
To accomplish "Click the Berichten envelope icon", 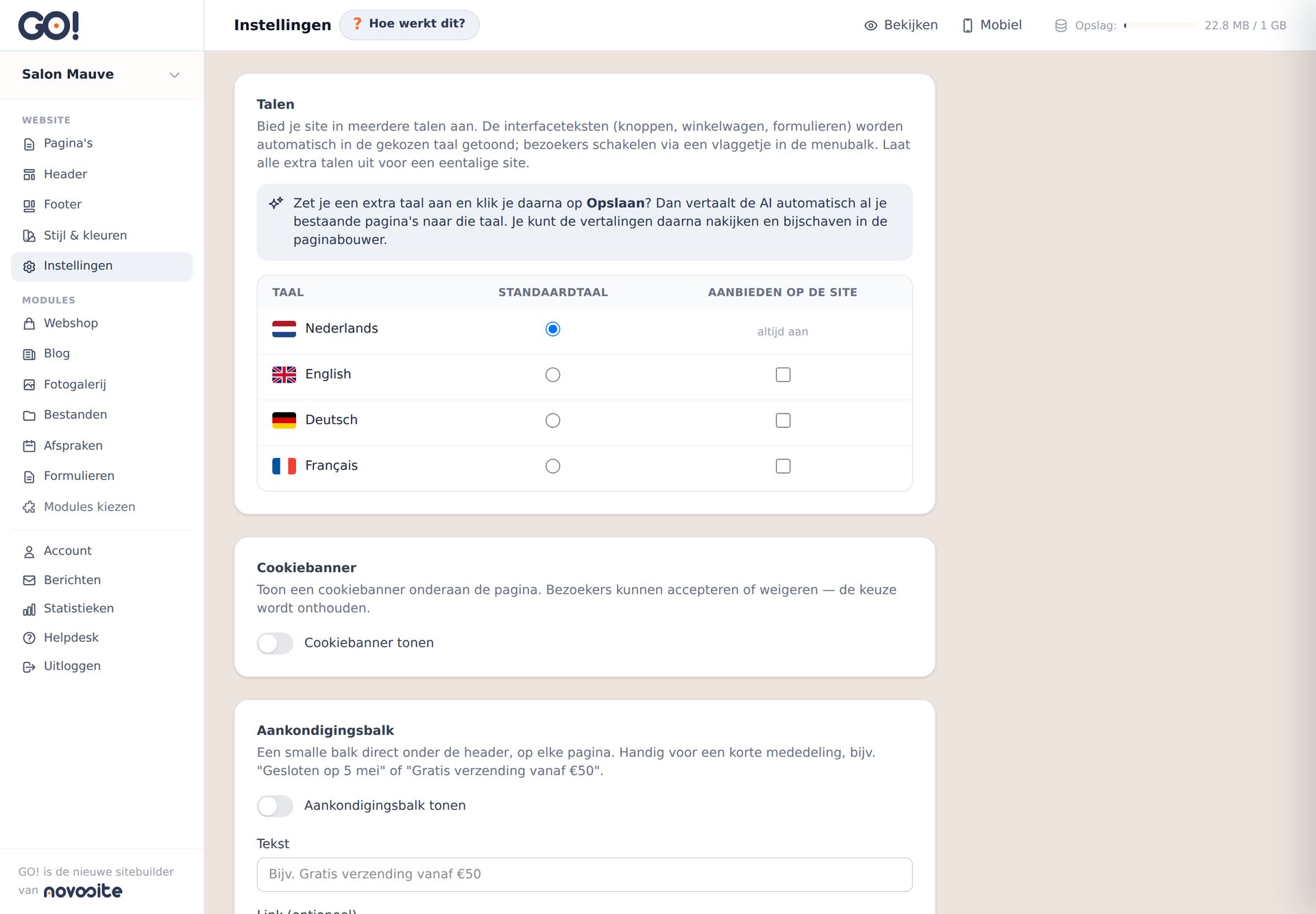I will [29, 581].
